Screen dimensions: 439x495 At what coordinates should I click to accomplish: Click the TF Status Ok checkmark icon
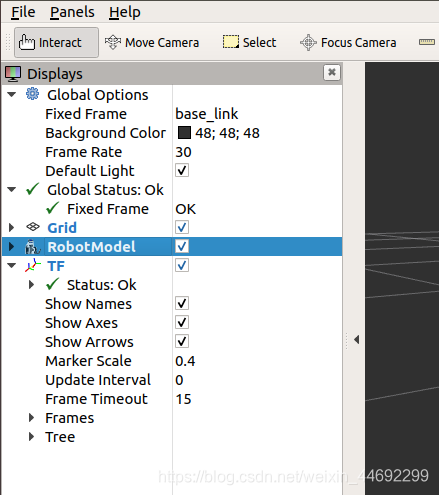pyautogui.click(x=53, y=284)
